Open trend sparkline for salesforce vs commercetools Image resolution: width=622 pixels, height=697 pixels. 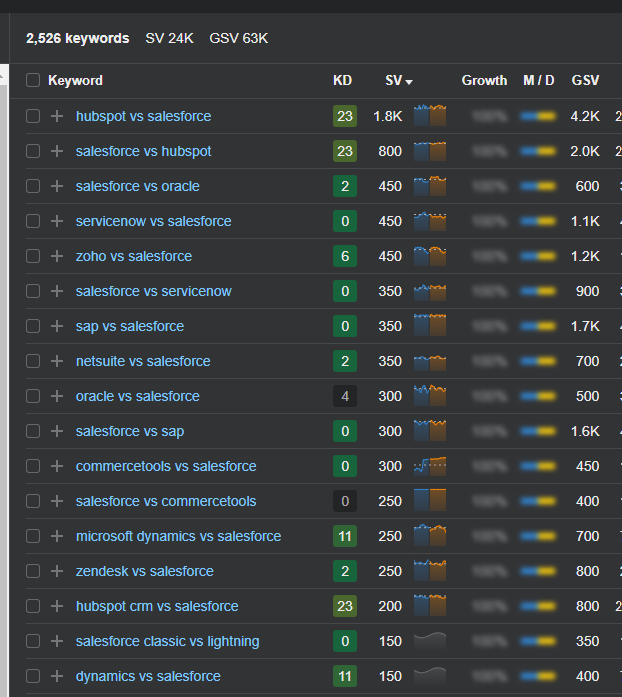point(430,500)
